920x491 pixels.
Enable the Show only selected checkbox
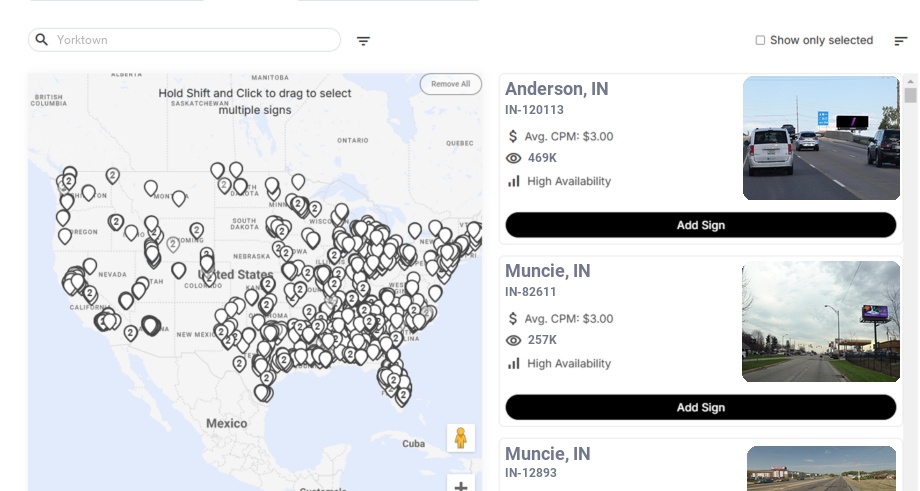coord(760,41)
